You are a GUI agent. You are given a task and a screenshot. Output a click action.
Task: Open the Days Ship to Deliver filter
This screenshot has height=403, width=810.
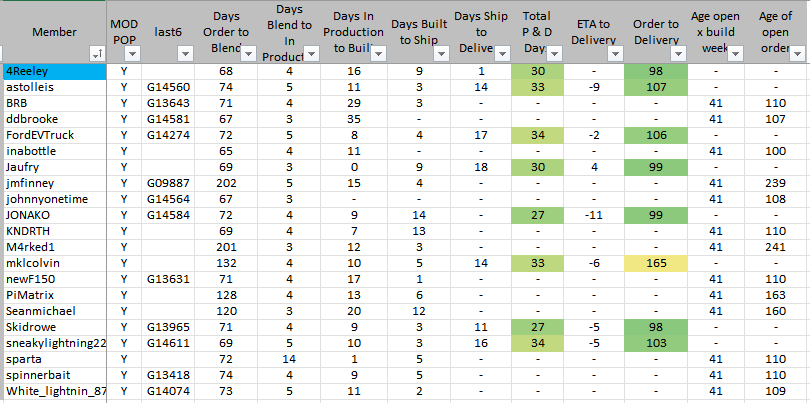(x=501, y=53)
